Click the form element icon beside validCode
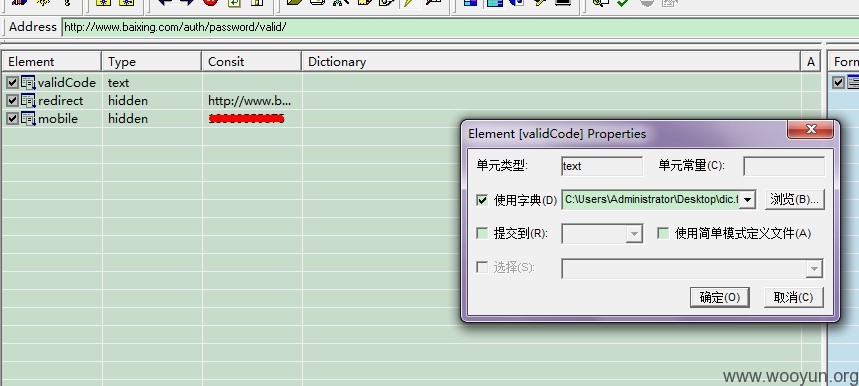This screenshot has height=386, width=859. click(x=28, y=83)
